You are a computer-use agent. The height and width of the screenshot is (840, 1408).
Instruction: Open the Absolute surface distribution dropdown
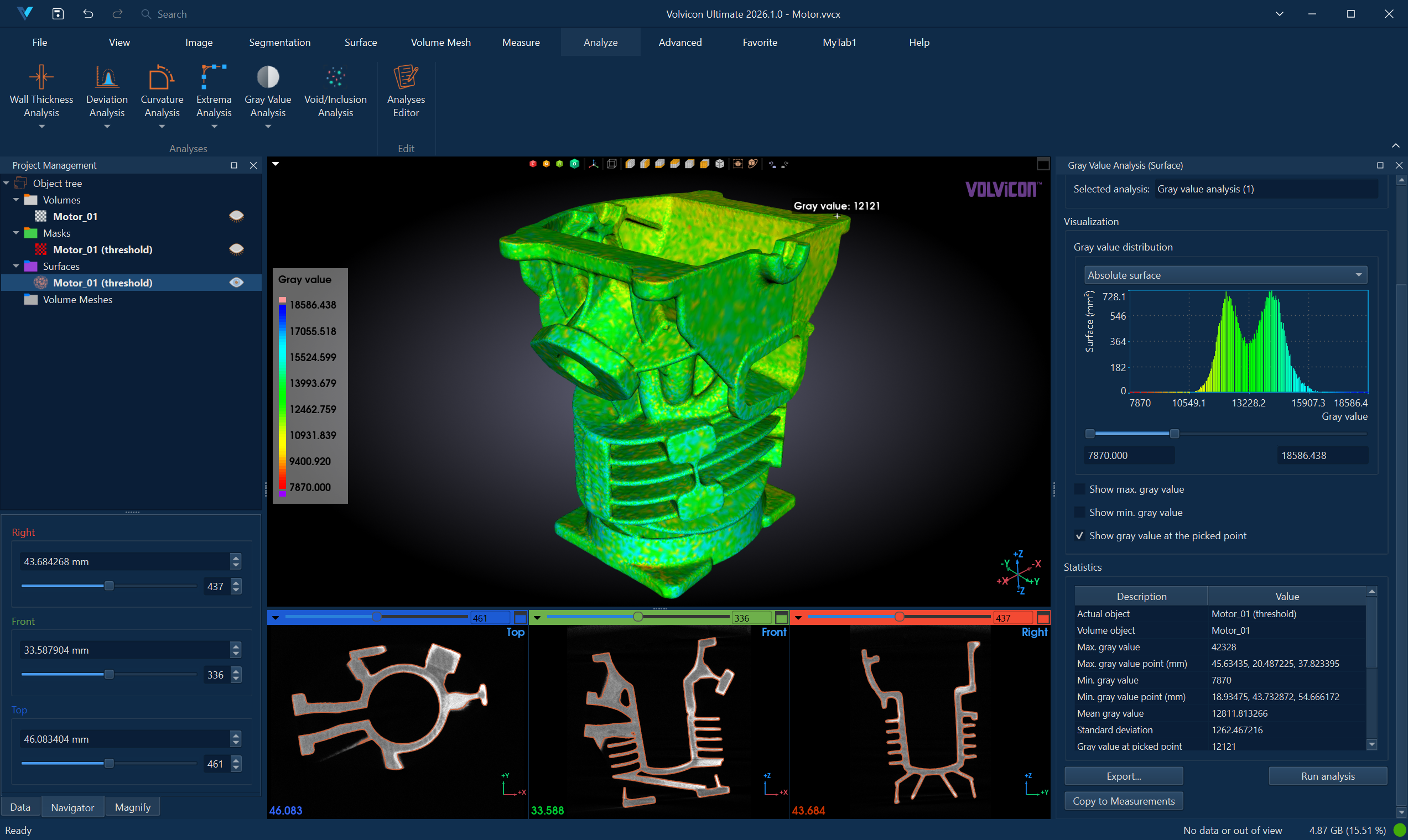1225,275
